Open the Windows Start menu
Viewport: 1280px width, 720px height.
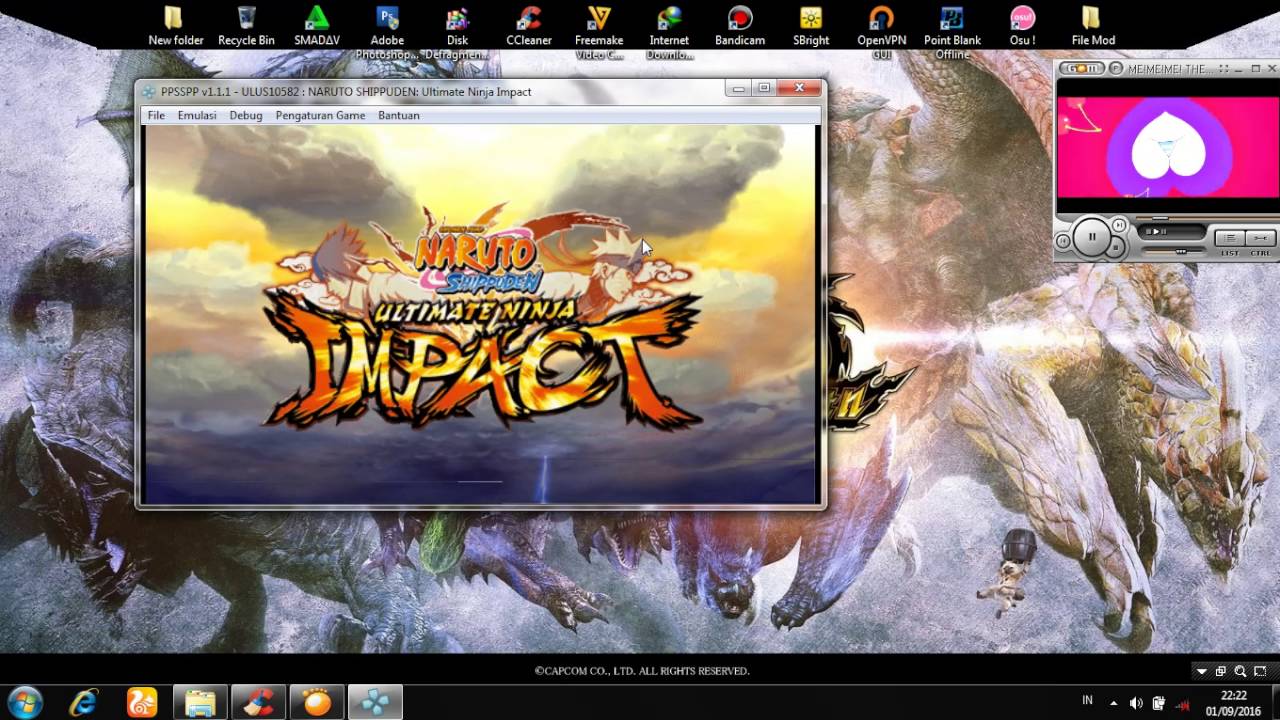(24, 702)
